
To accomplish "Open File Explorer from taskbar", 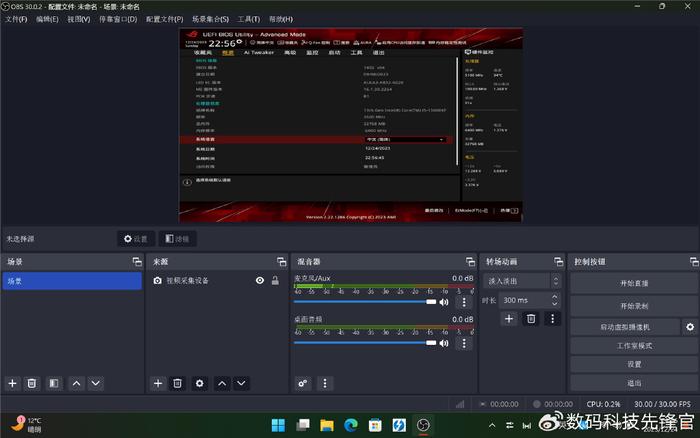I will coord(327,425).
